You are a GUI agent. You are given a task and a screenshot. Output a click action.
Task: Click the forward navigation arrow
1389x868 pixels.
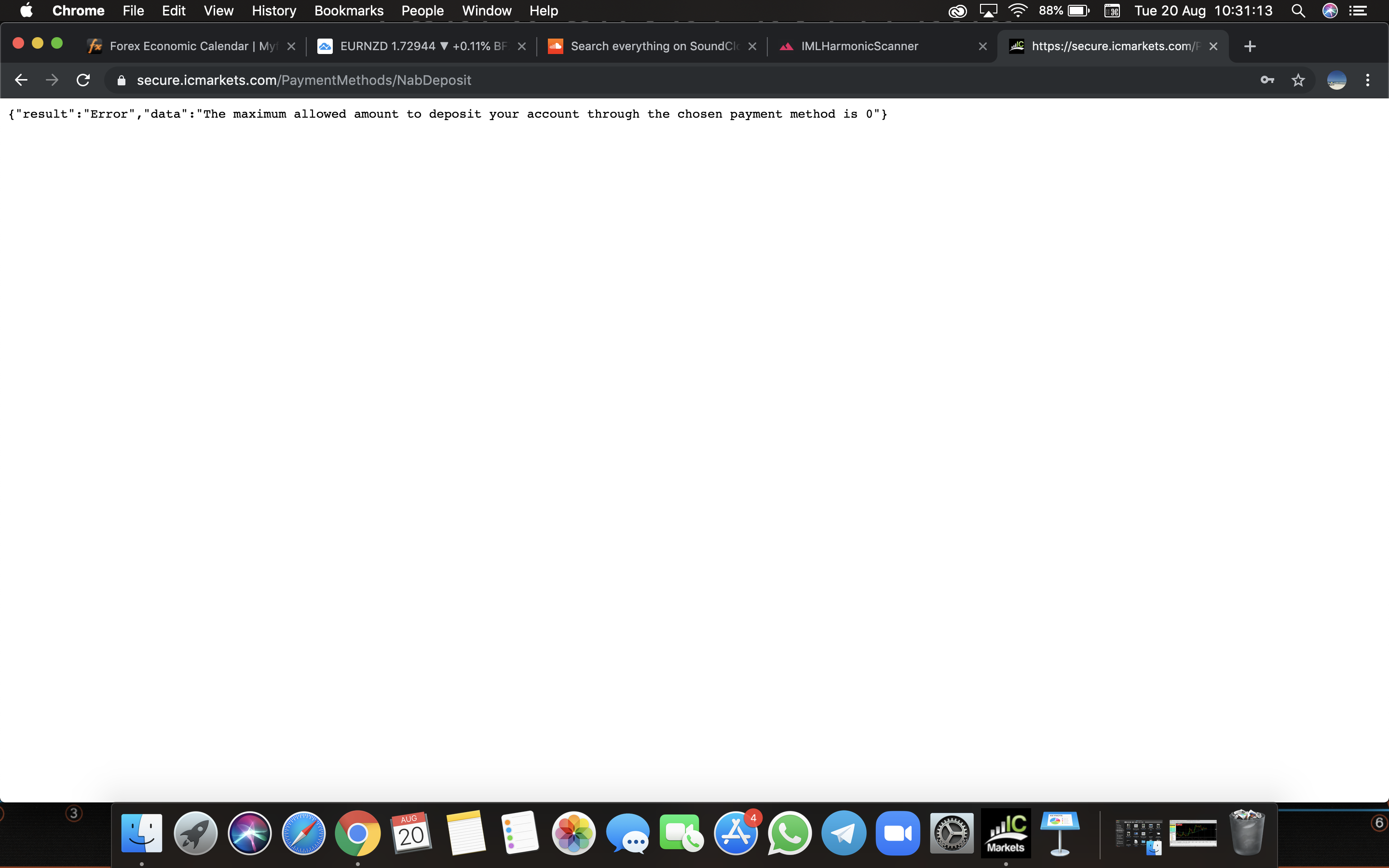pos(52,81)
